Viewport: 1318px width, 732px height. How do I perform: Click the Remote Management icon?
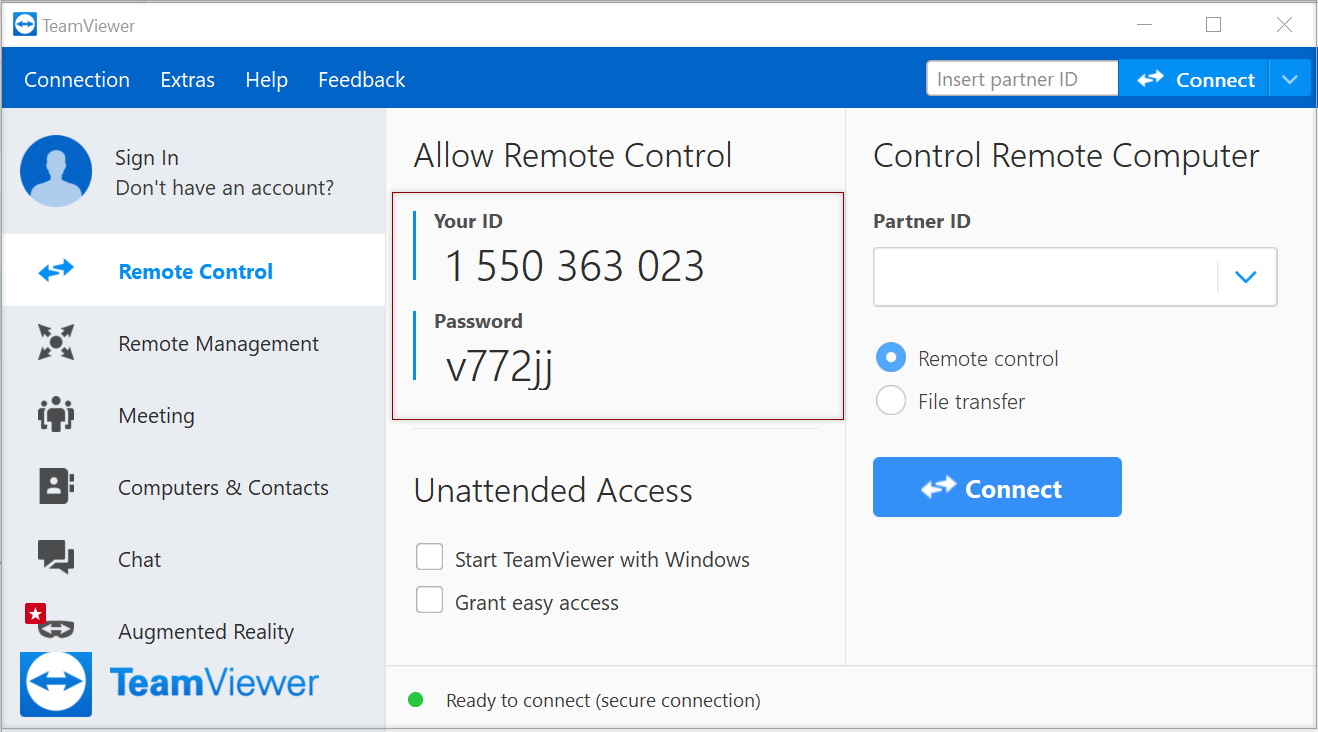pyautogui.click(x=56, y=342)
